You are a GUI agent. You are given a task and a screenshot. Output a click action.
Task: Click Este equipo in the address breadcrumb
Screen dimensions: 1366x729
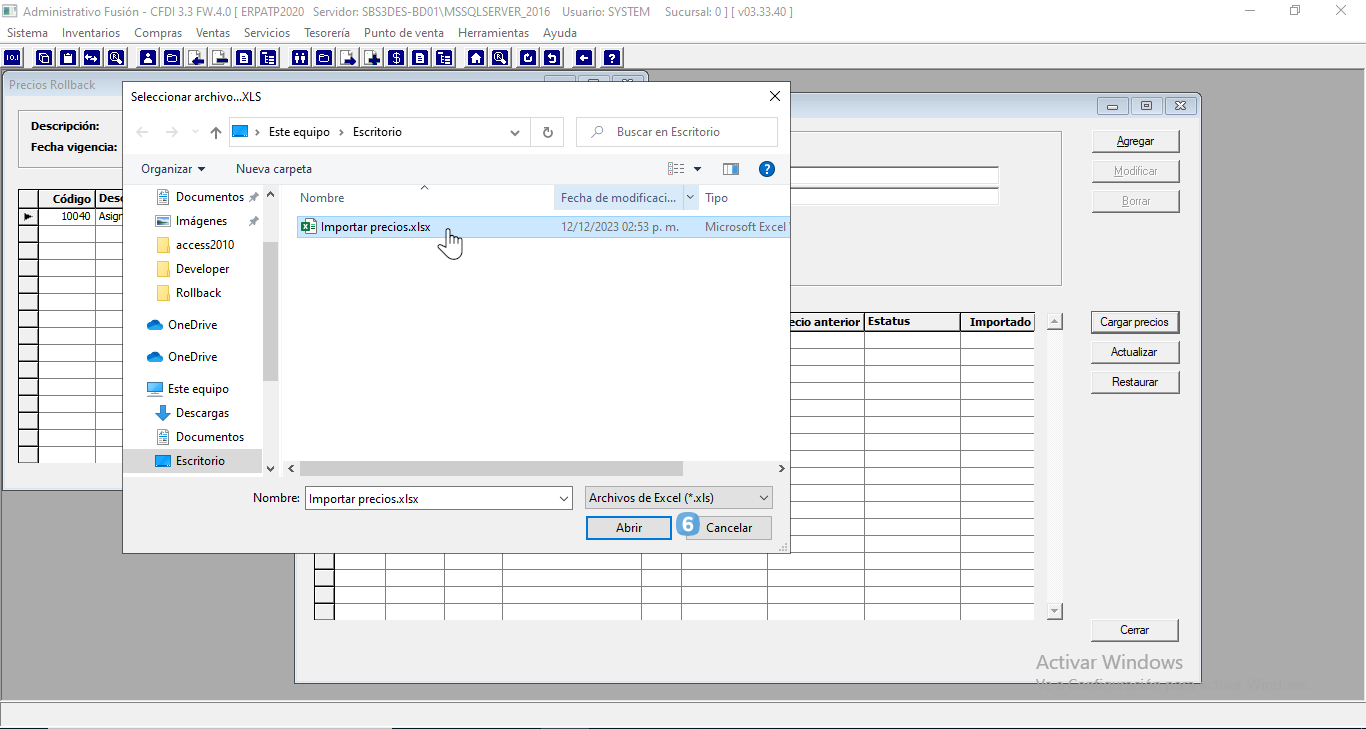tap(299, 132)
